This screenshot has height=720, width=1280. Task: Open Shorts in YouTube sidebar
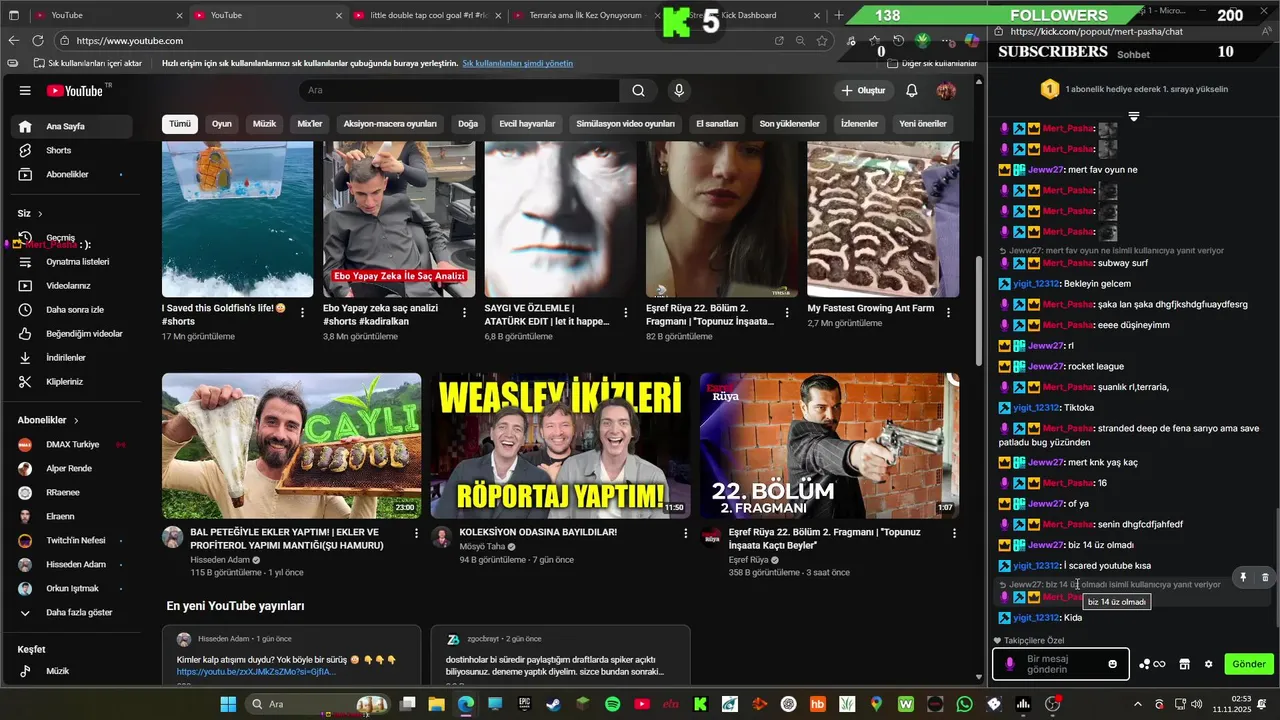(72, 151)
